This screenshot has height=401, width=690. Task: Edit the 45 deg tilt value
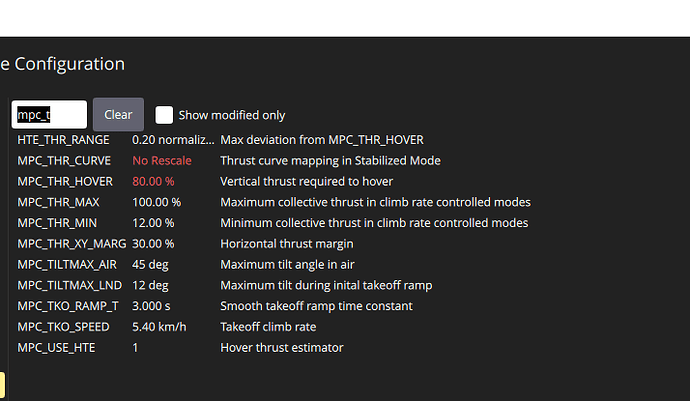[x=149, y=265]
